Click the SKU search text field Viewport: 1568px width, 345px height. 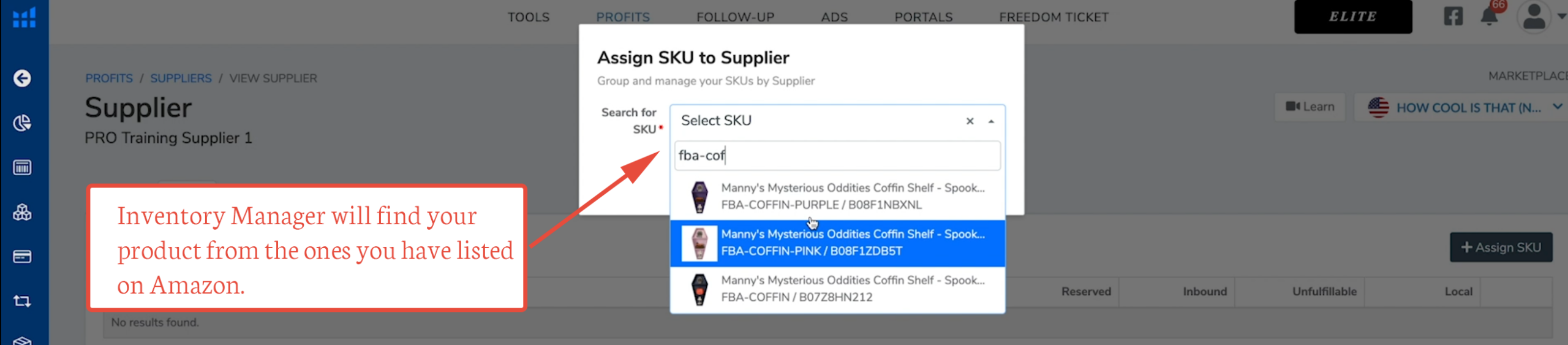point(837,156)
